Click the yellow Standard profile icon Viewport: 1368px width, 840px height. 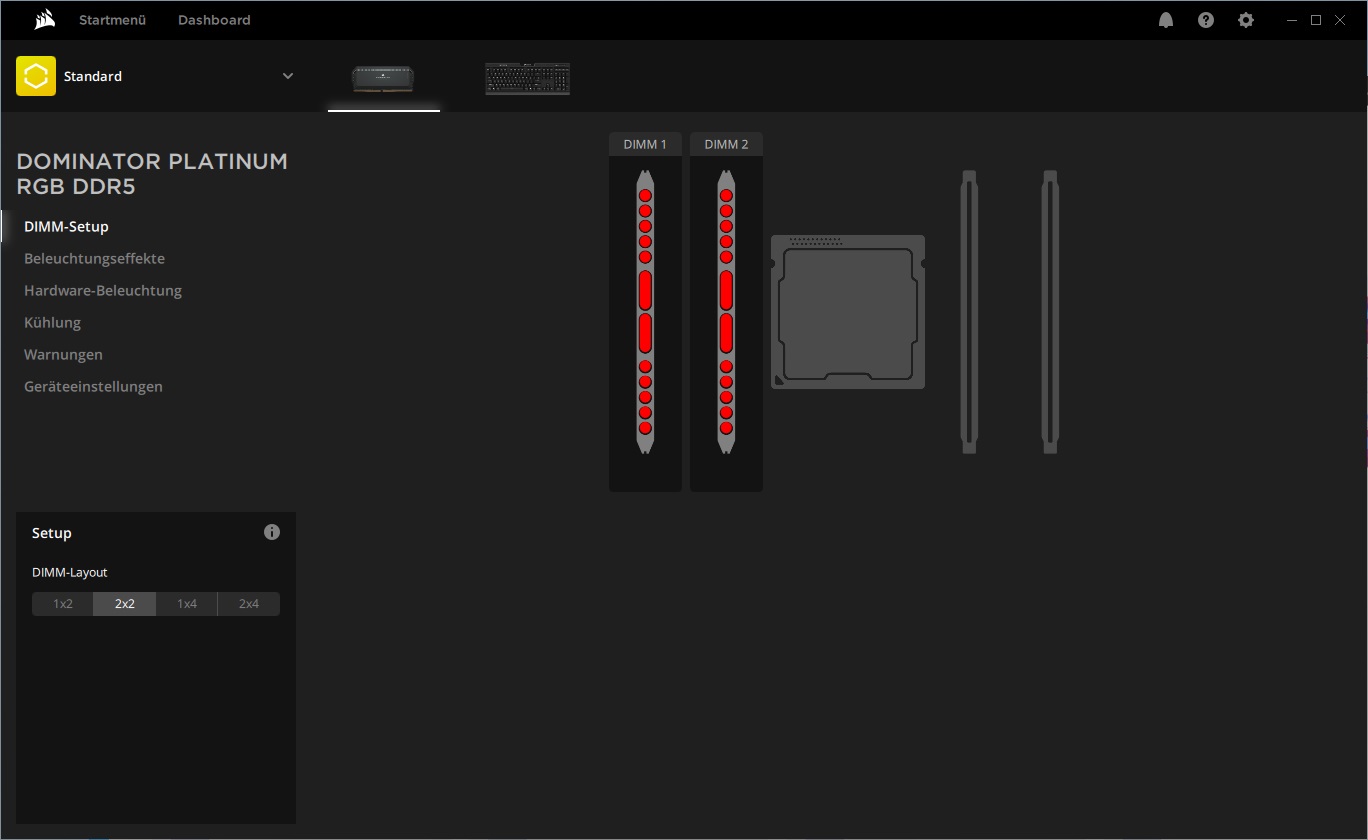pos(36,76)
